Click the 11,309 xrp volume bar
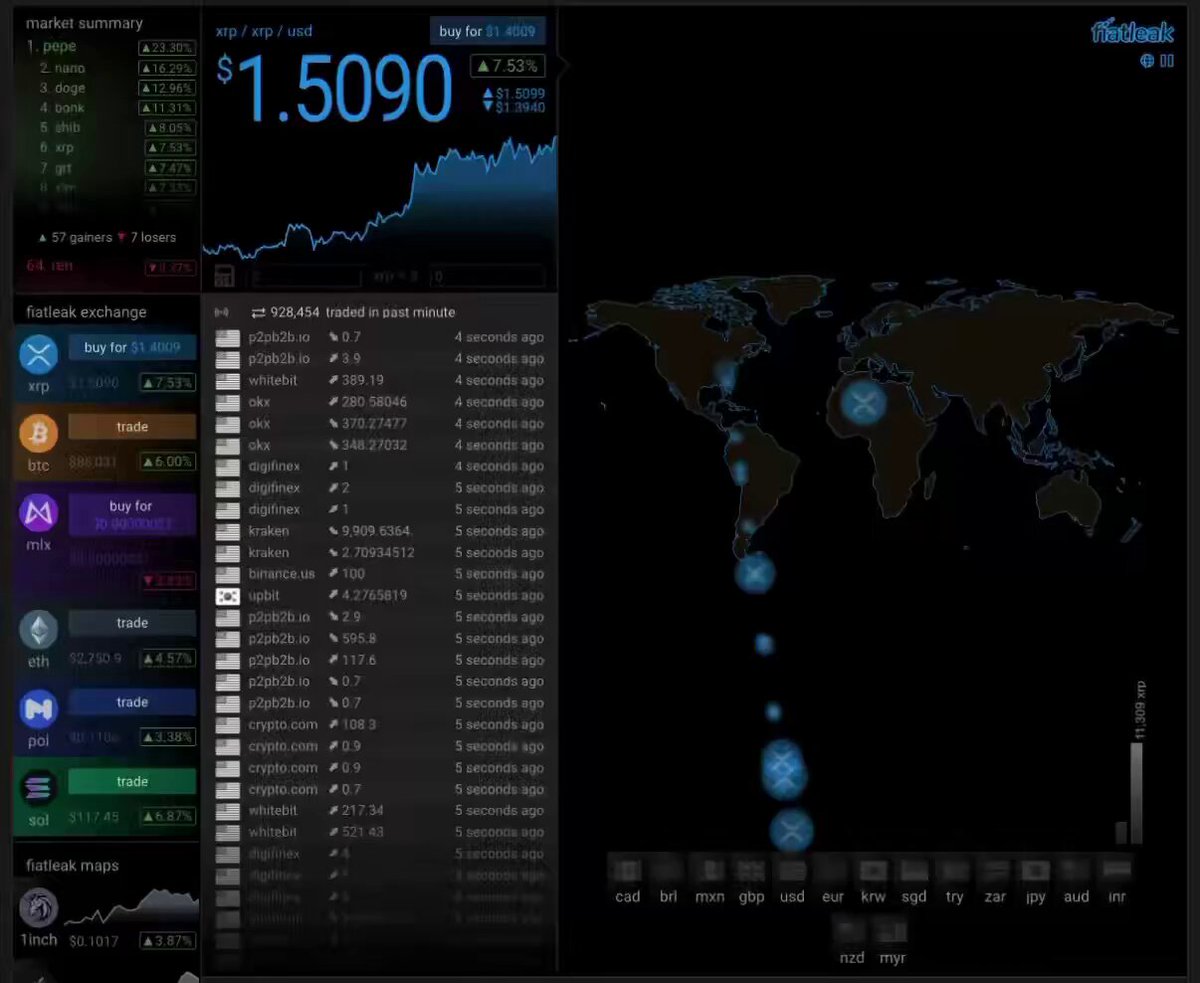Screen dimensions: 1200x983 tap(1136, 792)
